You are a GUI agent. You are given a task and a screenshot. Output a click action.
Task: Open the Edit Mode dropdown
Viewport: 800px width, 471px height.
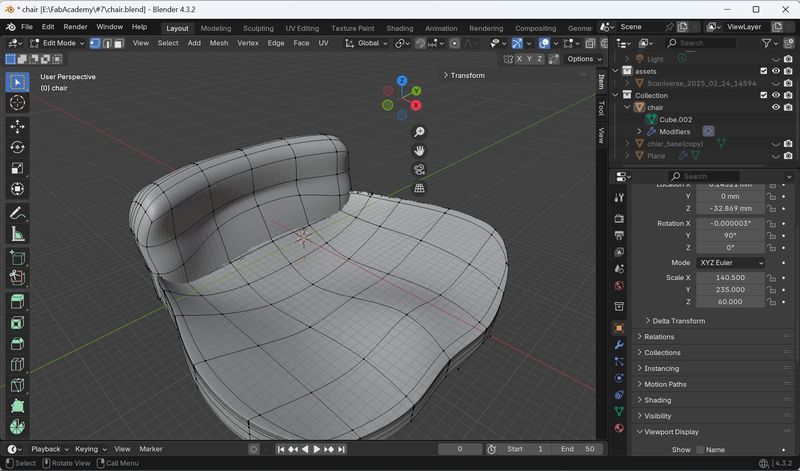[57, 43]
